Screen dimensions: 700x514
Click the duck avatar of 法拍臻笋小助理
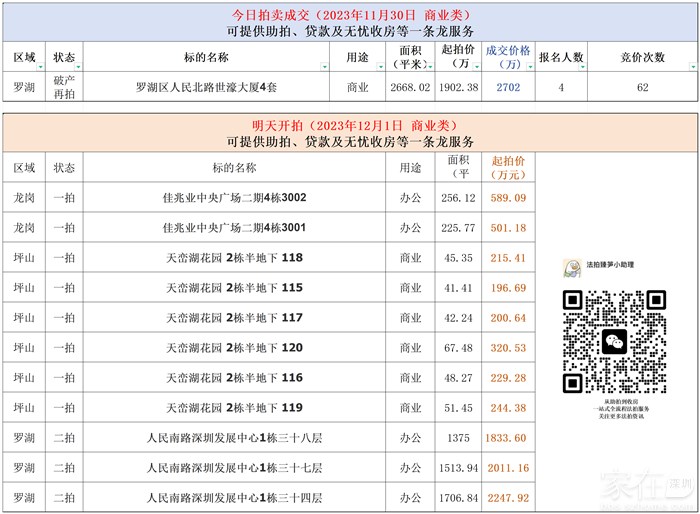point(573,268)
